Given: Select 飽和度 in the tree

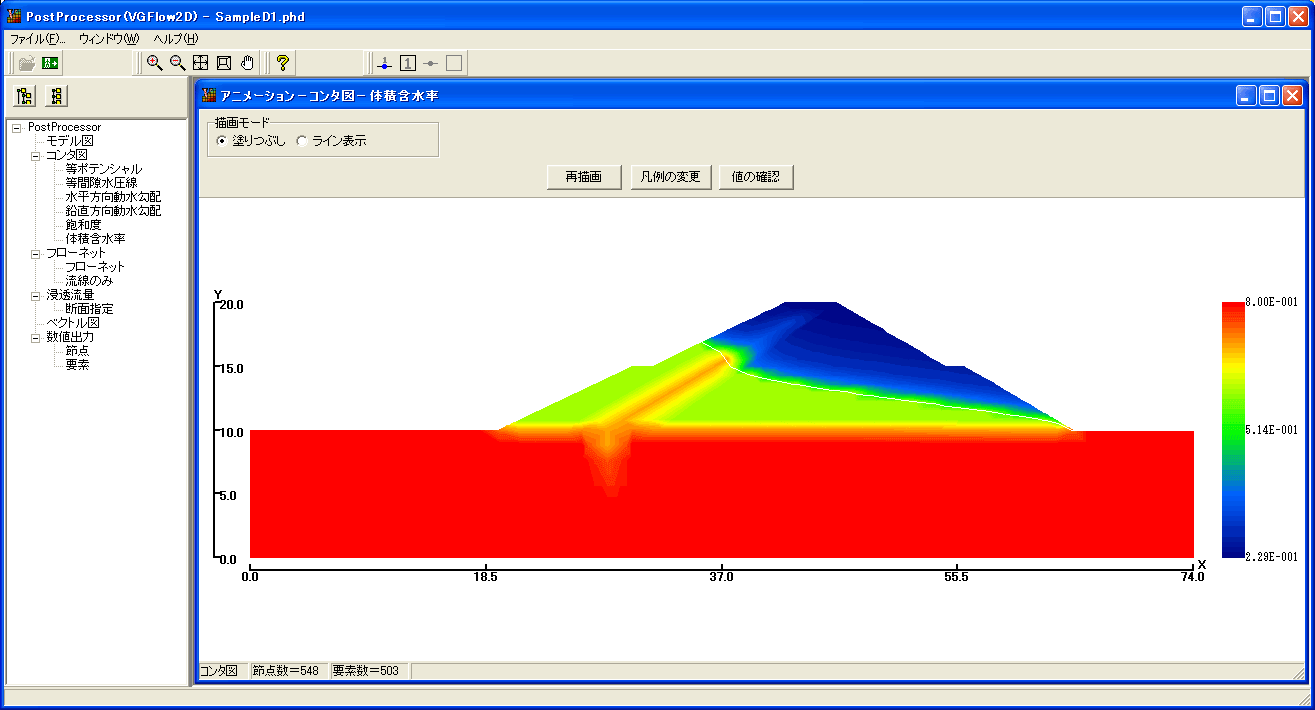Looking at the screenshot, I should coord(83,225).
